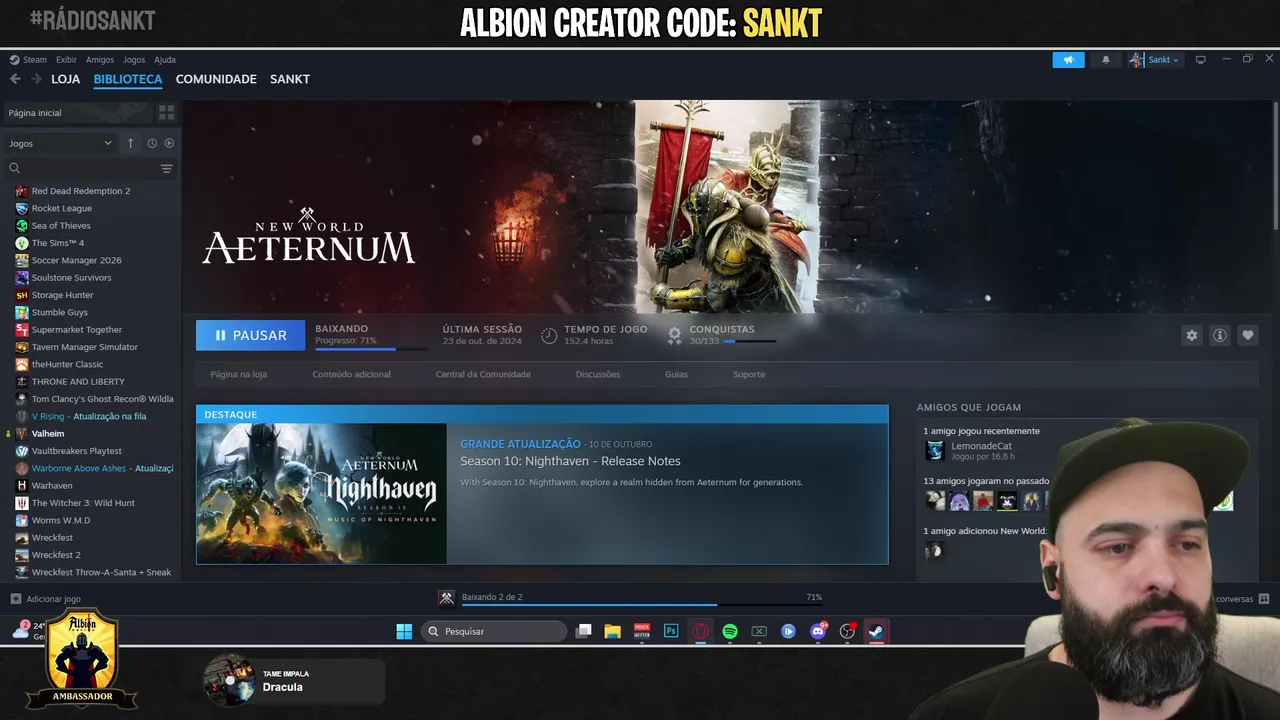Click Adicionar jogo at bottom left
This screenshot has width=1280, height=720.
coord(46,599)
